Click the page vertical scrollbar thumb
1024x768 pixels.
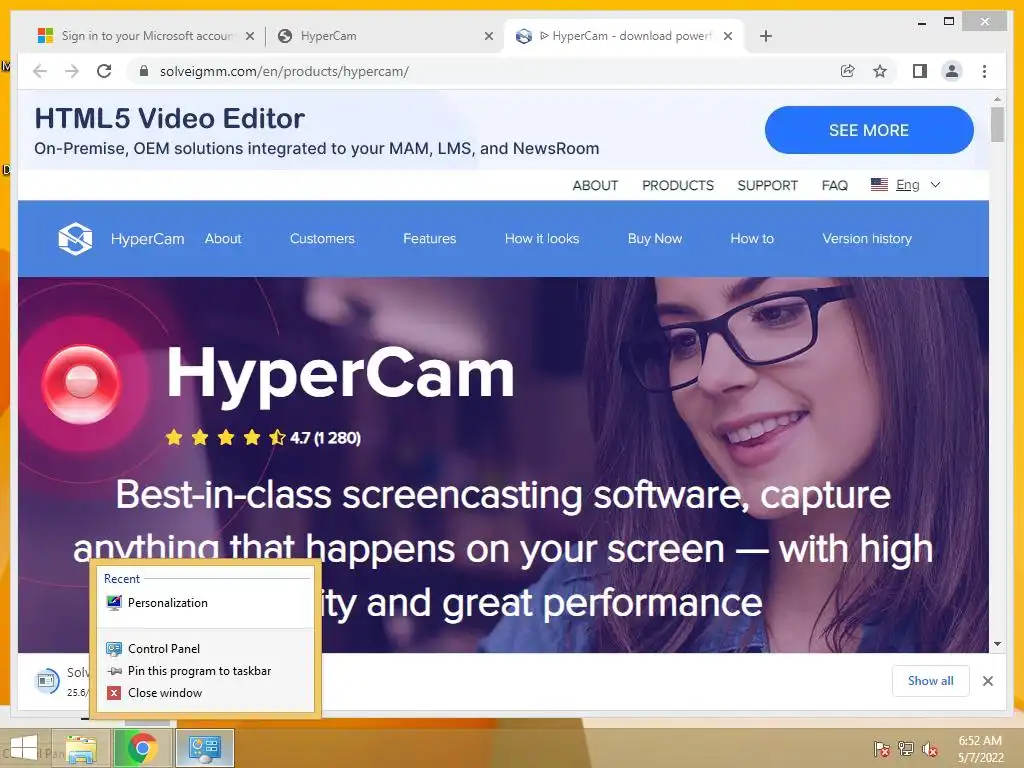(997, 124)
